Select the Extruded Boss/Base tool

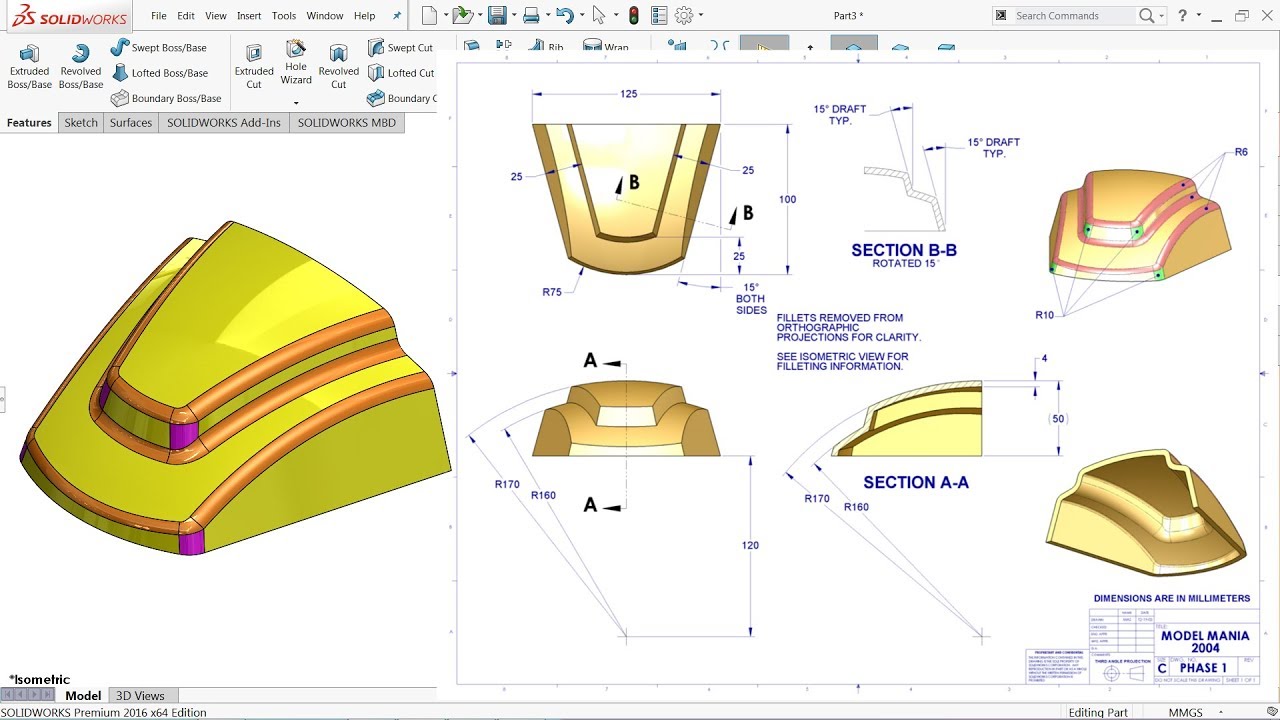(x=29, y=66)
